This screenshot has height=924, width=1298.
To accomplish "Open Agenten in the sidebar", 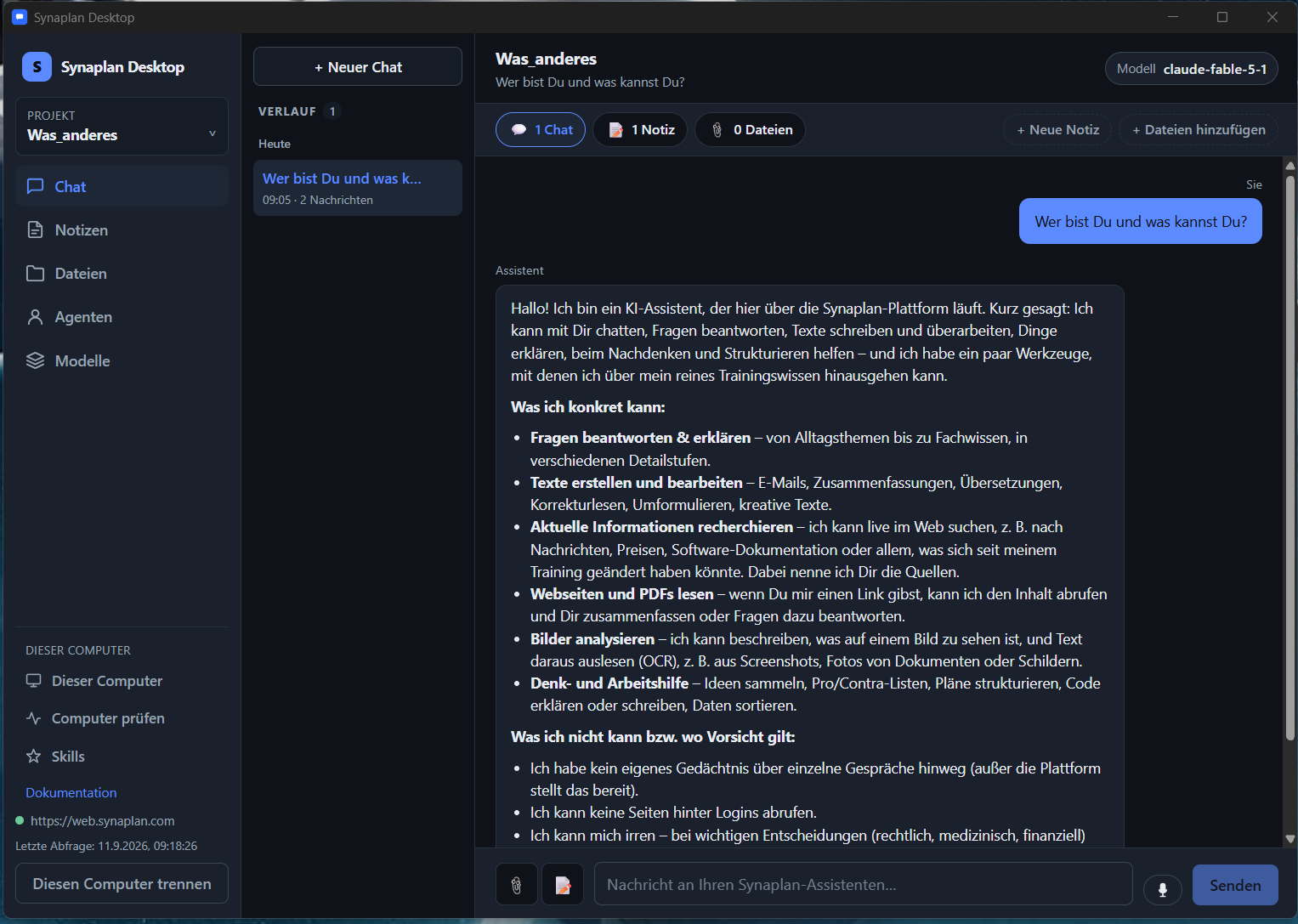I will click(122, 317).
